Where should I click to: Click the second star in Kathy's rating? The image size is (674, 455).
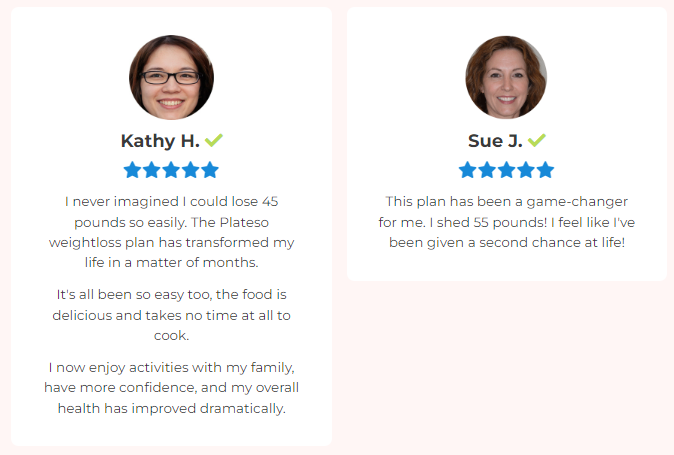click(x=152, y=170)
